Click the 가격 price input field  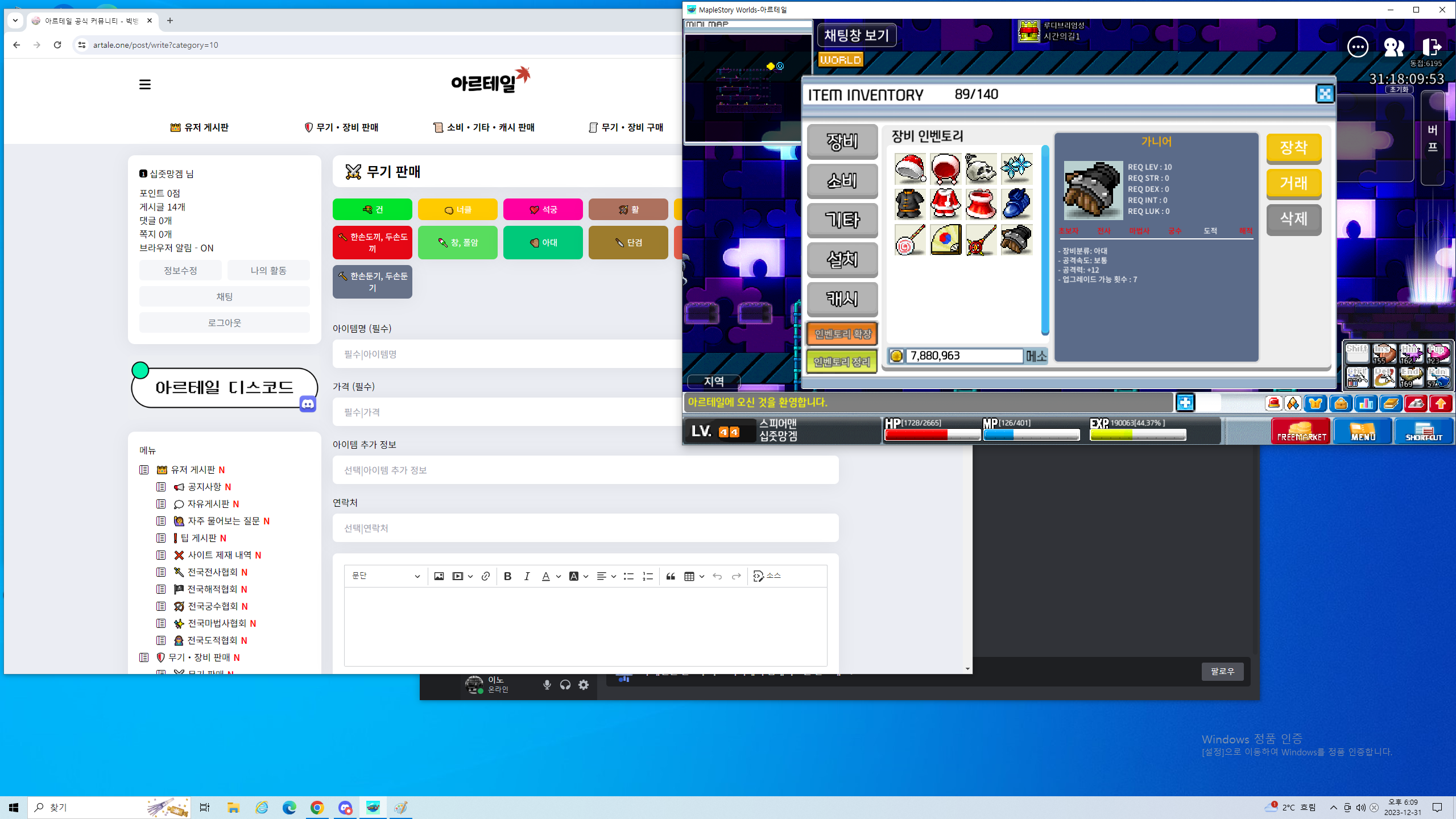507,412
